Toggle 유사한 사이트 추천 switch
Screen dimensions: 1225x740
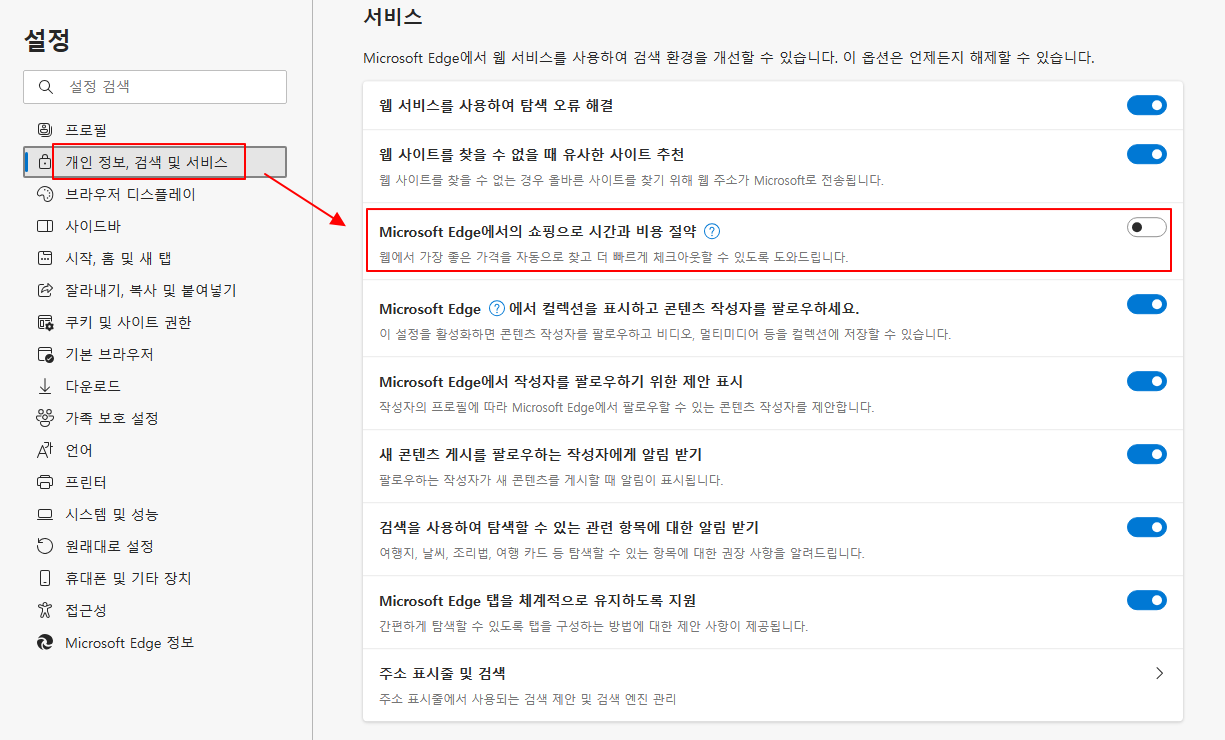(1146, 154)
